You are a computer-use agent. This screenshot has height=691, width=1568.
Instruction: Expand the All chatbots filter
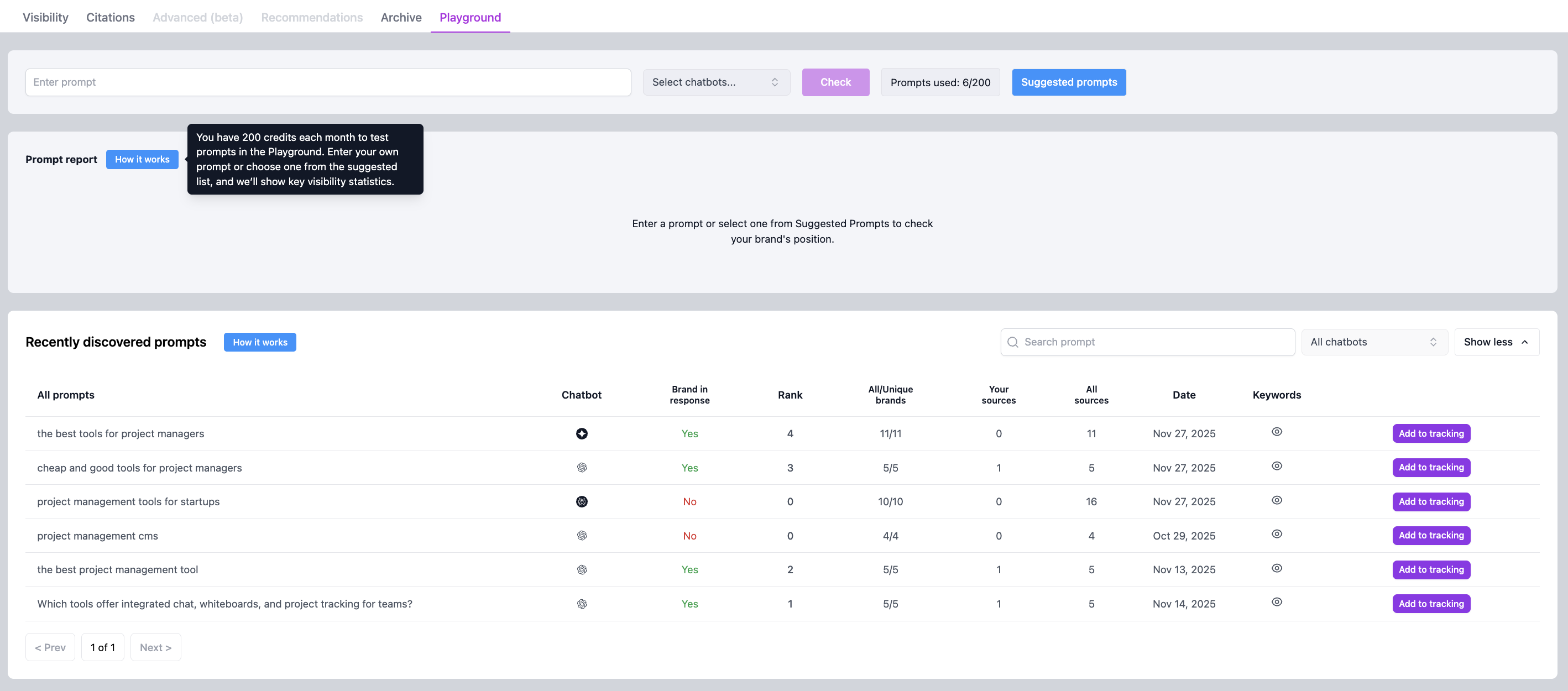point(1374,342)
